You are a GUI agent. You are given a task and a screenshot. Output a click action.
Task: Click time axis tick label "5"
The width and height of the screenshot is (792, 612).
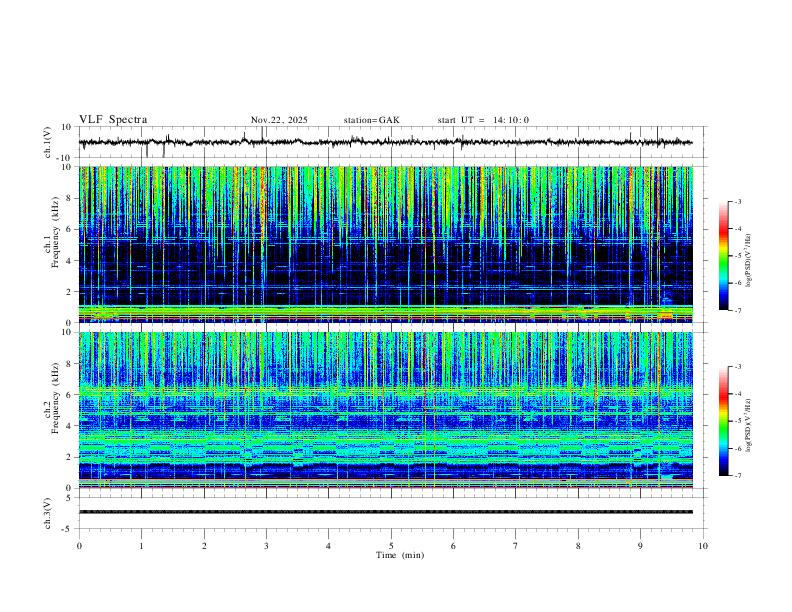[391, 546]
